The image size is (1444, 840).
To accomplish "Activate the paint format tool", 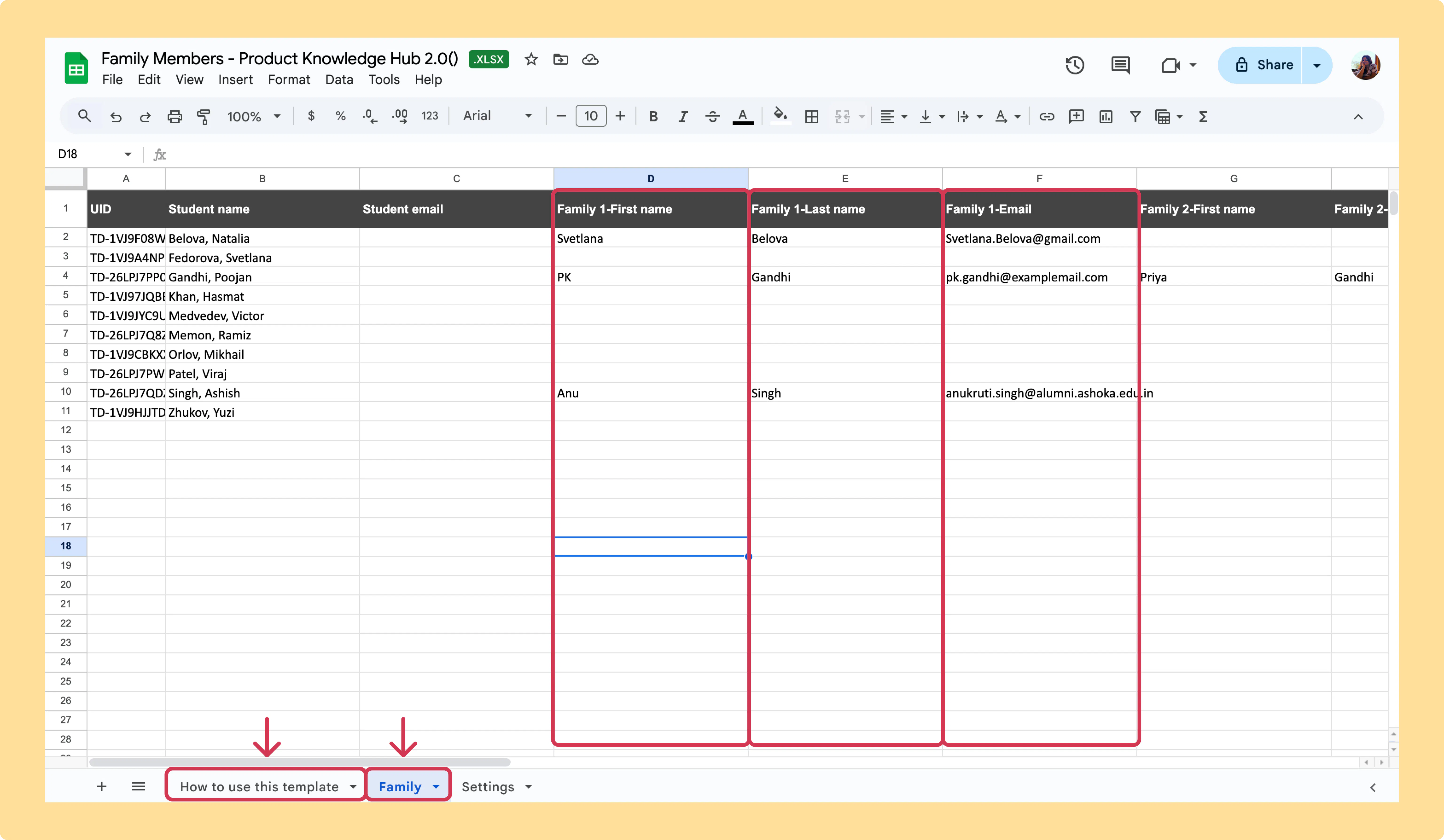I will (204, 117).
